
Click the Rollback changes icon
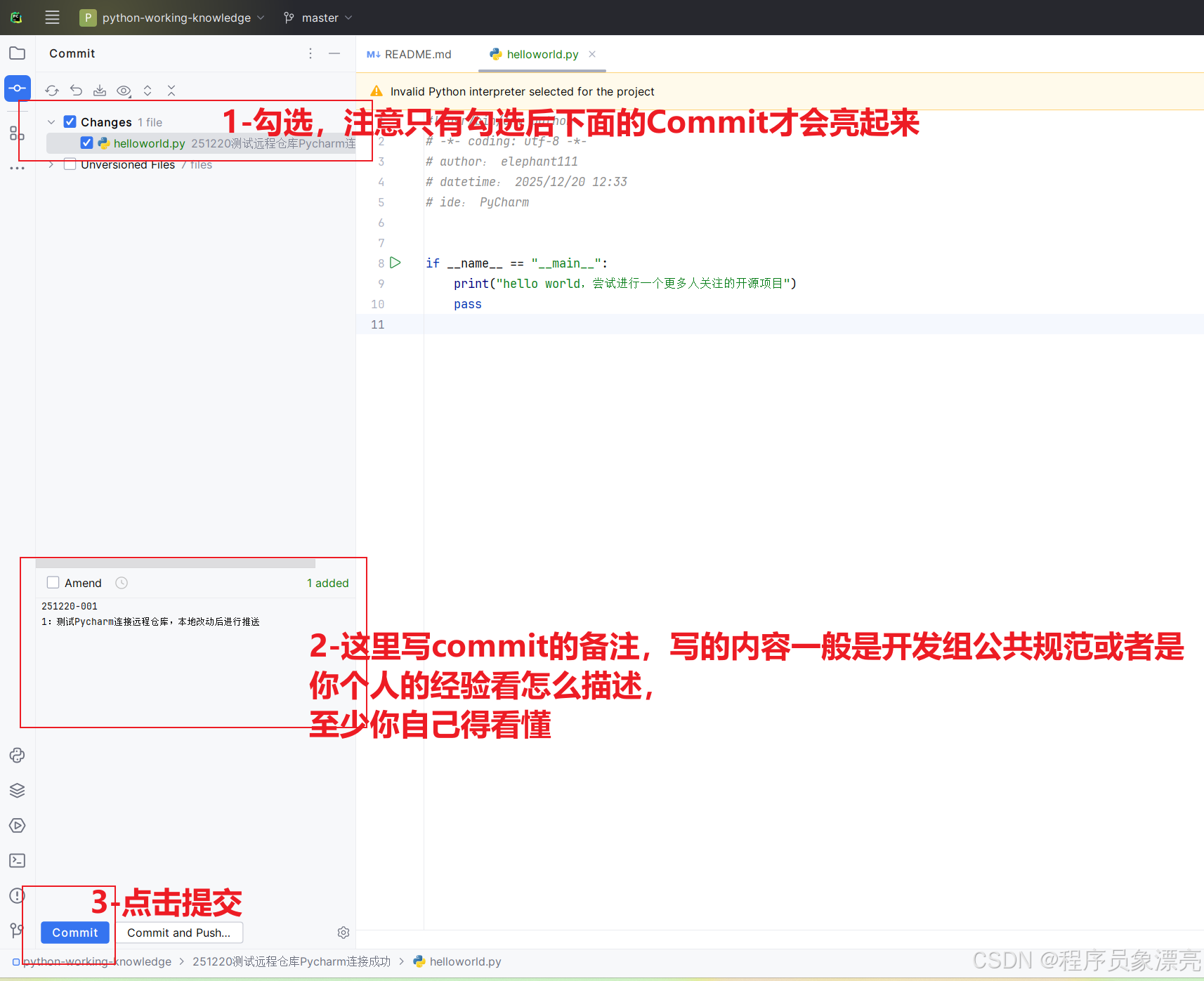[76, 91]
